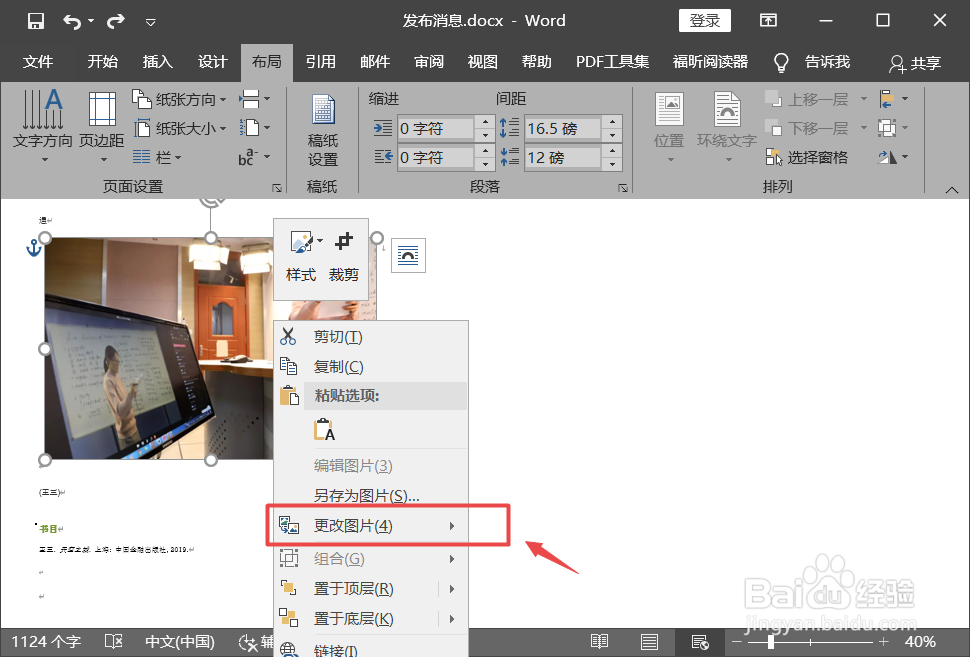This screenshot has width=970, height=657.
Task: Collapse the ribbon with the chevron
Action: (x=951, y=190)
